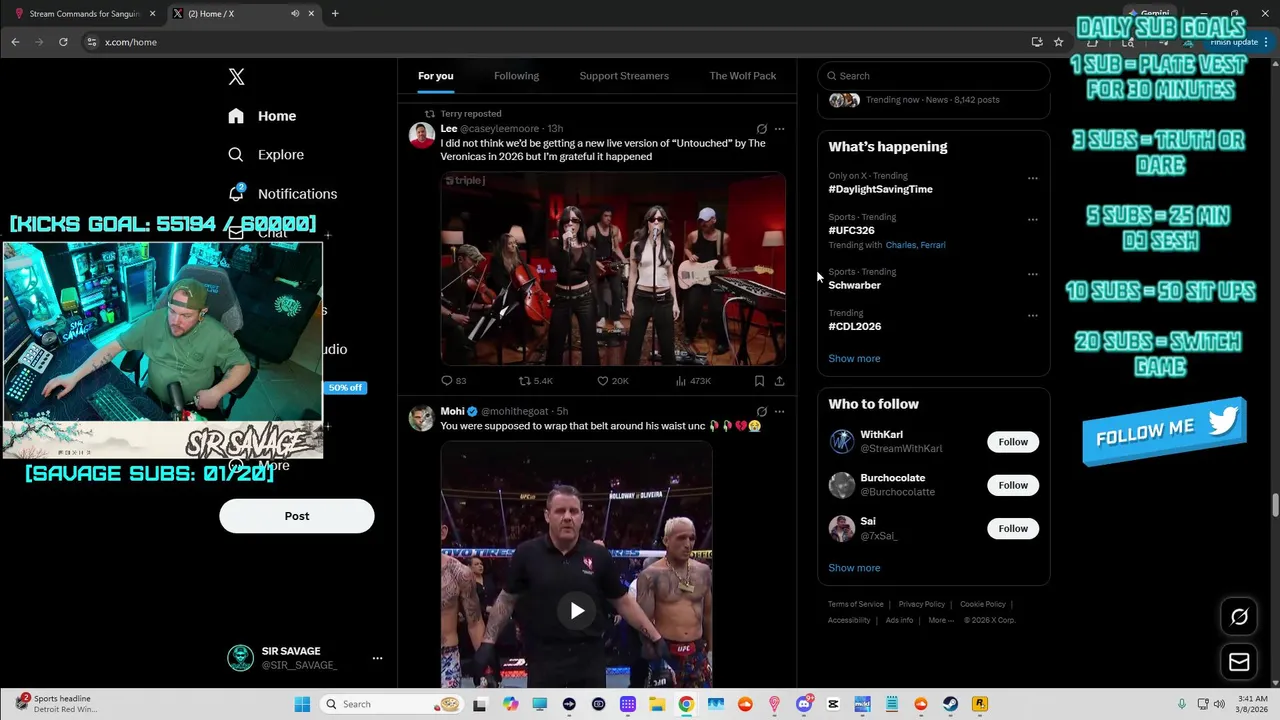
Task: Open Steam from the taskbar
Action: click(x=951, y=704)
